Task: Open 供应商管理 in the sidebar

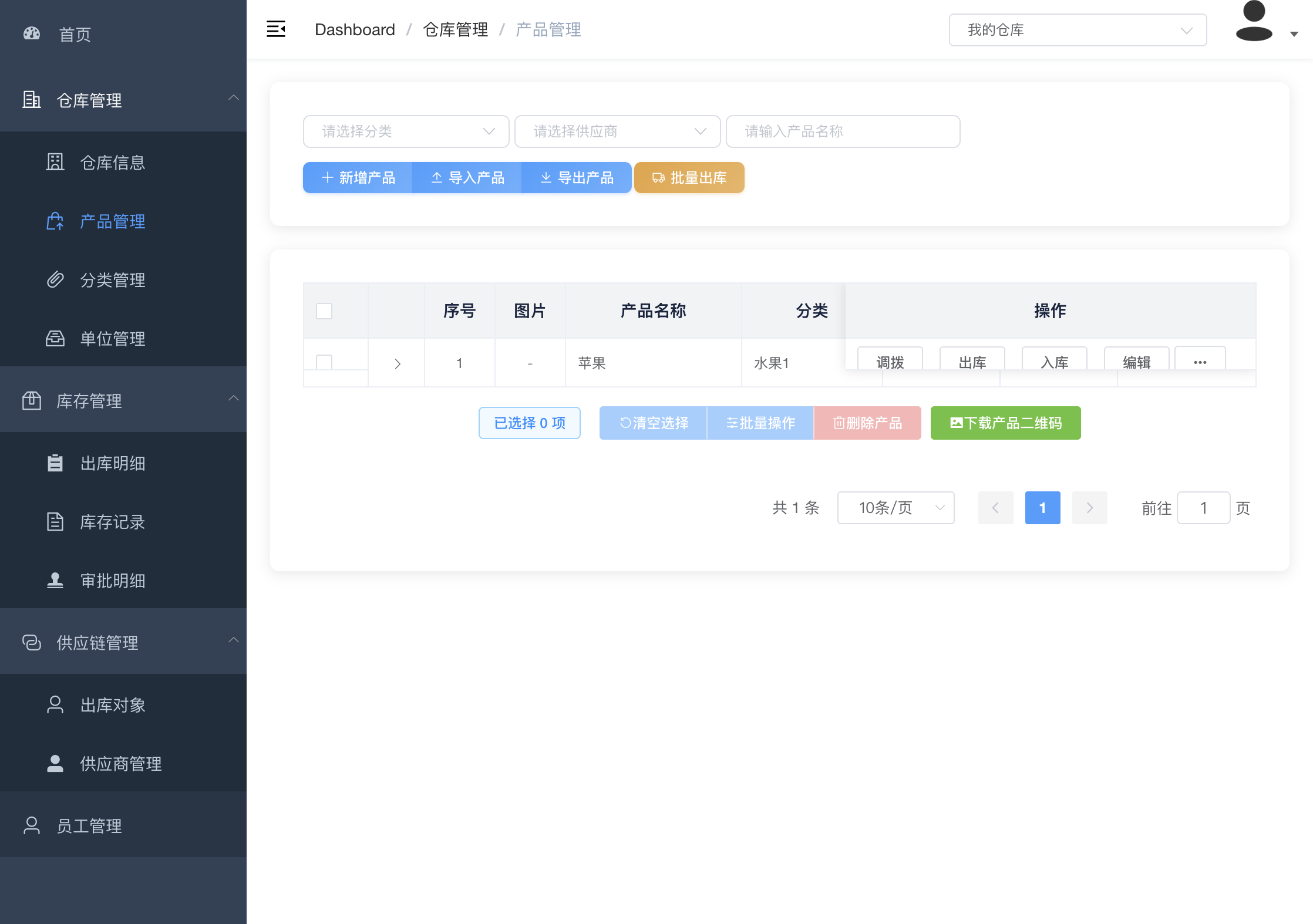Action: coord(120,764)
